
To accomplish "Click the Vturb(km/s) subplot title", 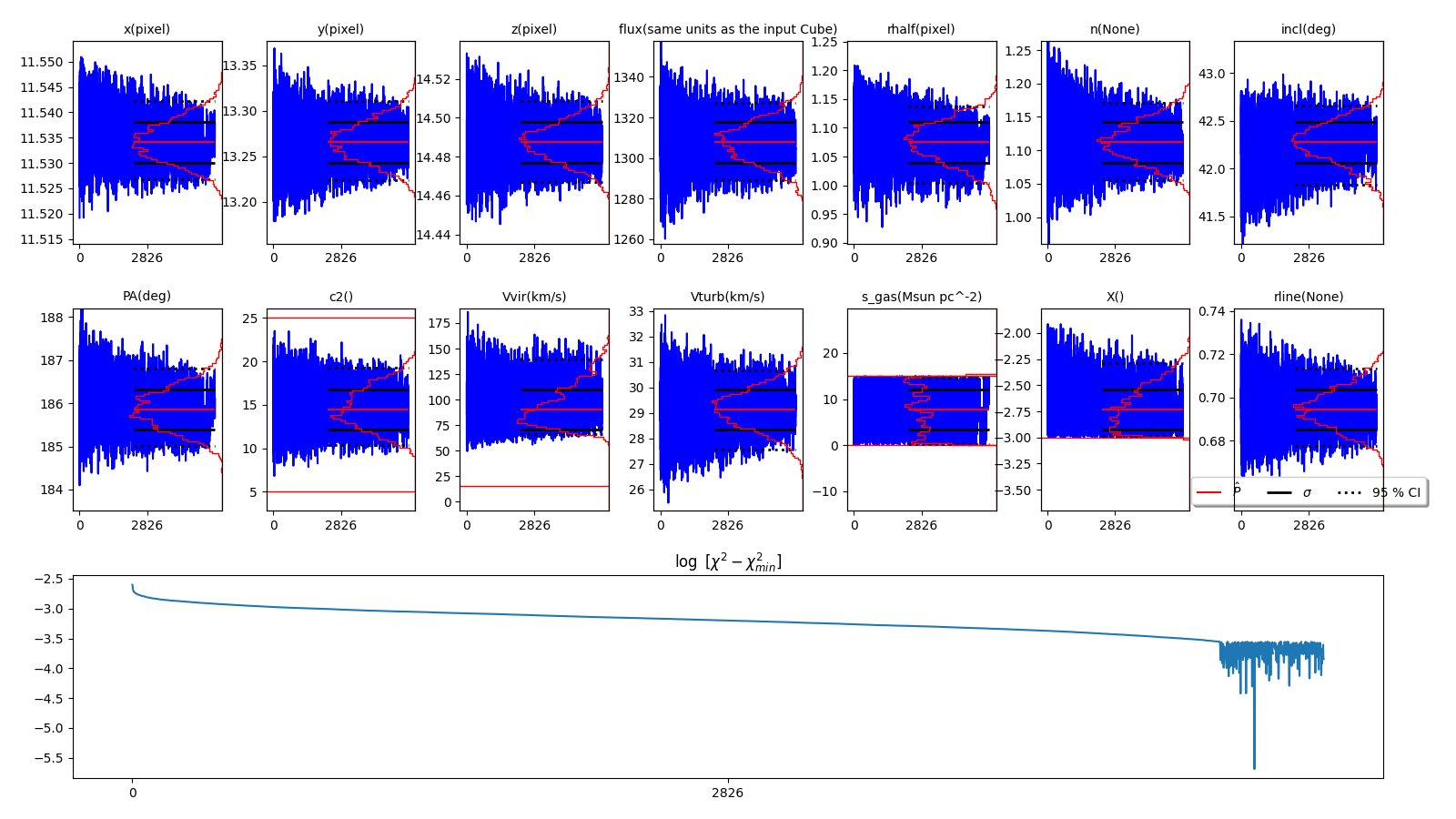I will pyautogui.click(x=728, y=297).
